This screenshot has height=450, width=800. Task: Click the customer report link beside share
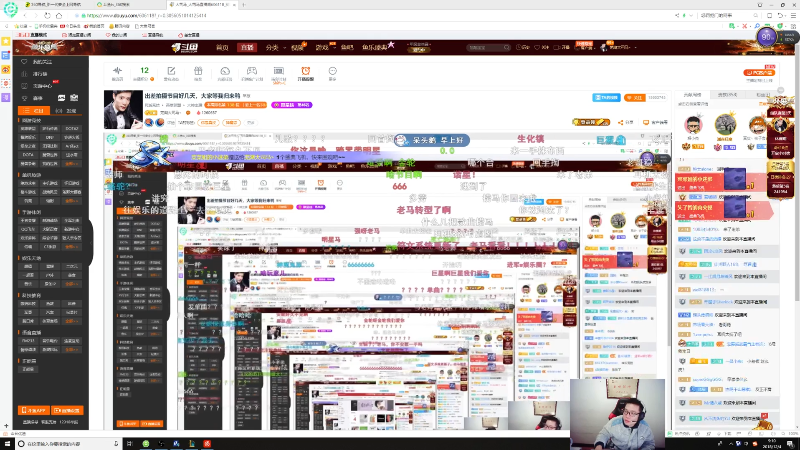[656, 122]
